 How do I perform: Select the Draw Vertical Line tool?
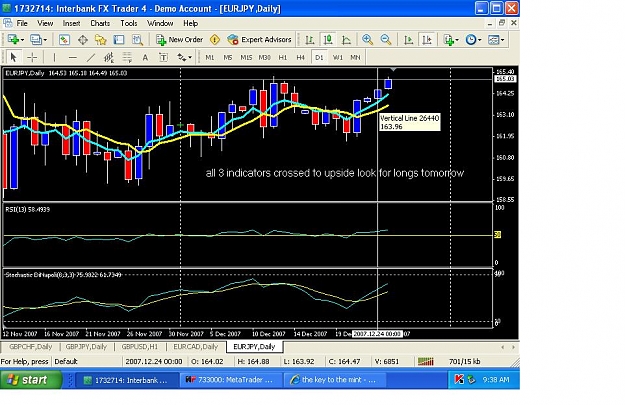(x=54, y=57)
